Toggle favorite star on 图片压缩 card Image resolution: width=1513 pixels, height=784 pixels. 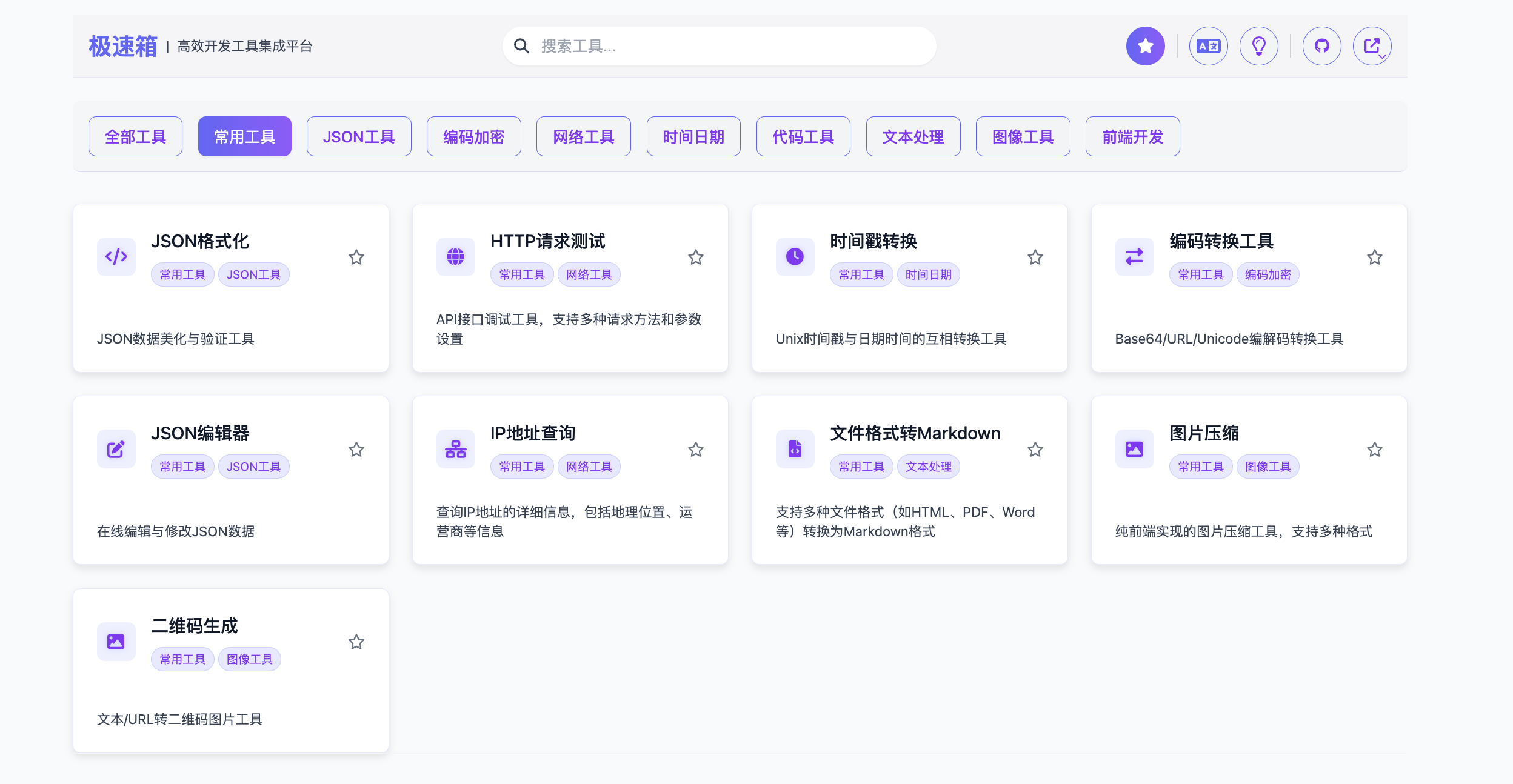1374,450
